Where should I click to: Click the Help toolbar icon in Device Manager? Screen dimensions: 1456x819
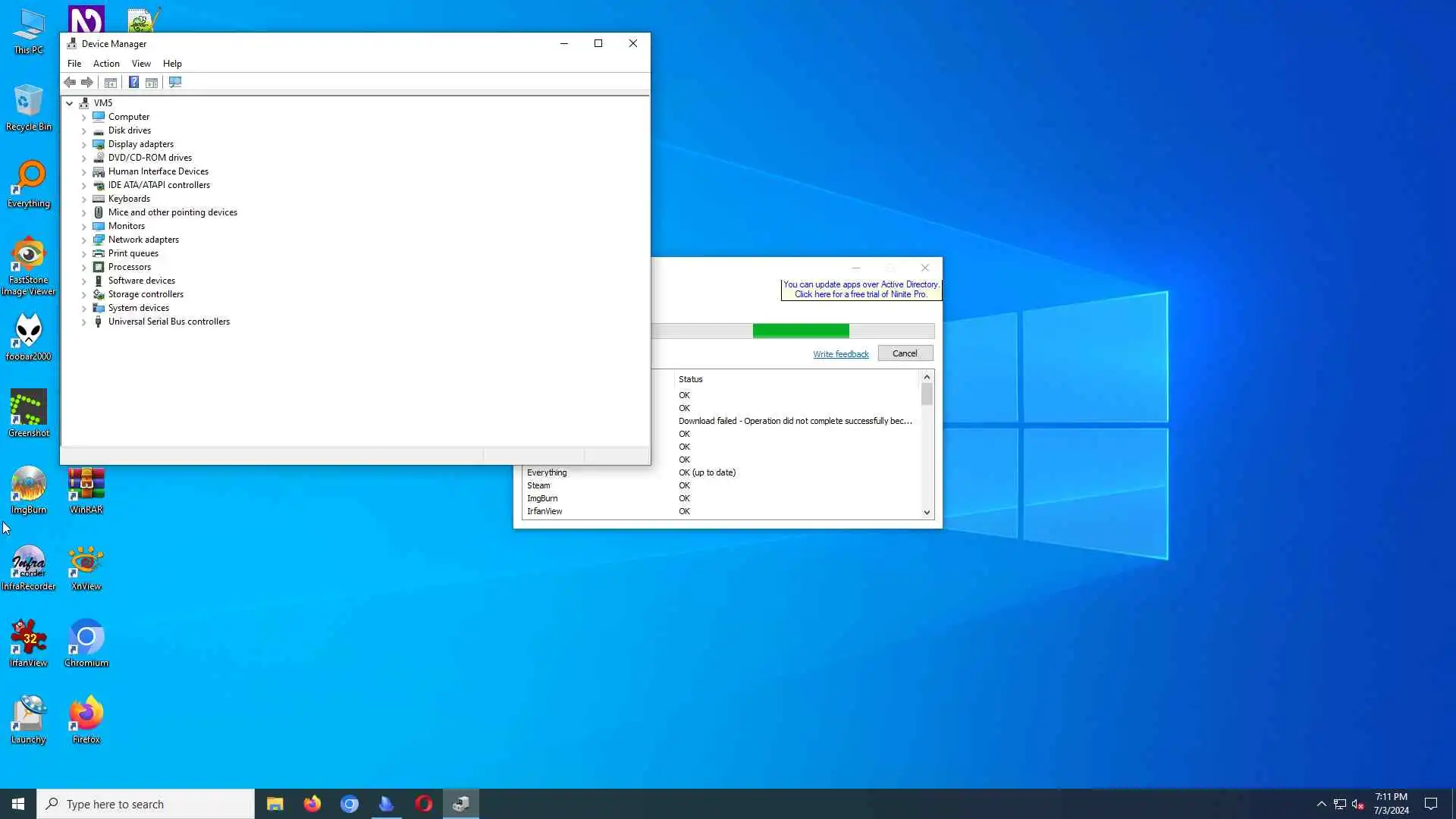pyautogui.click(x=133, y=82)
